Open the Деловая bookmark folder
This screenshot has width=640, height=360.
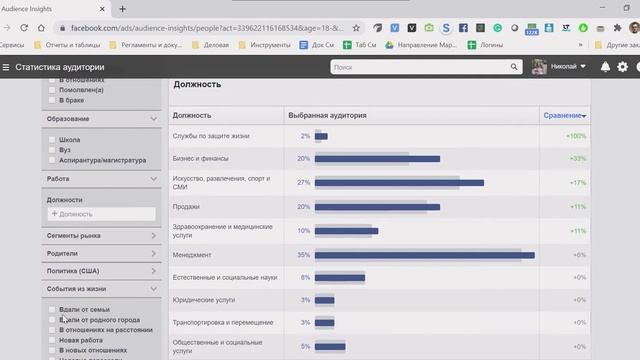click(x=210, y=45)
